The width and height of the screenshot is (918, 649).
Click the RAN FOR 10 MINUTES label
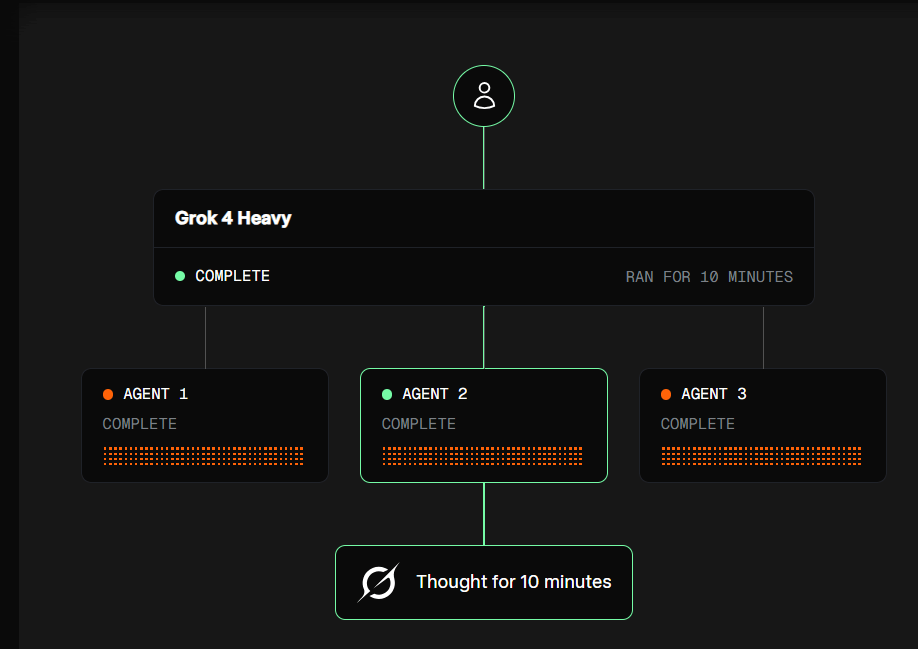tap(709, 276)
